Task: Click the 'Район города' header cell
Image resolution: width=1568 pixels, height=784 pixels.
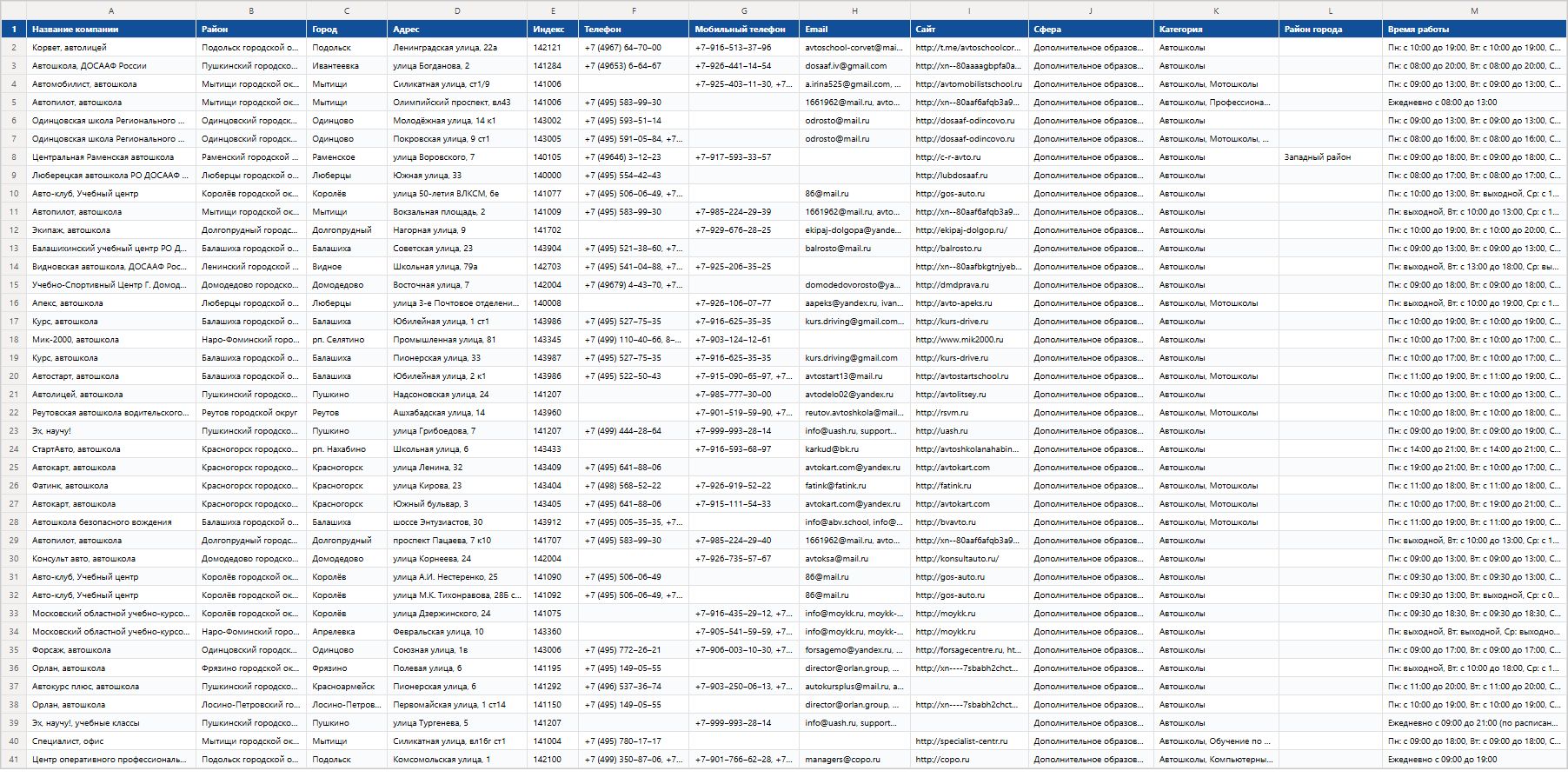Action: [x=1331, y=29]
